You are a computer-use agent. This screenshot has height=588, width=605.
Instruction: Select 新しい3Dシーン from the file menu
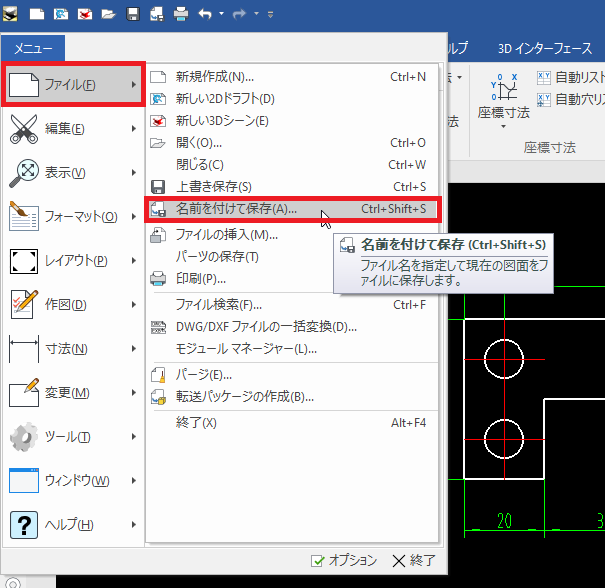click(222, 120)
